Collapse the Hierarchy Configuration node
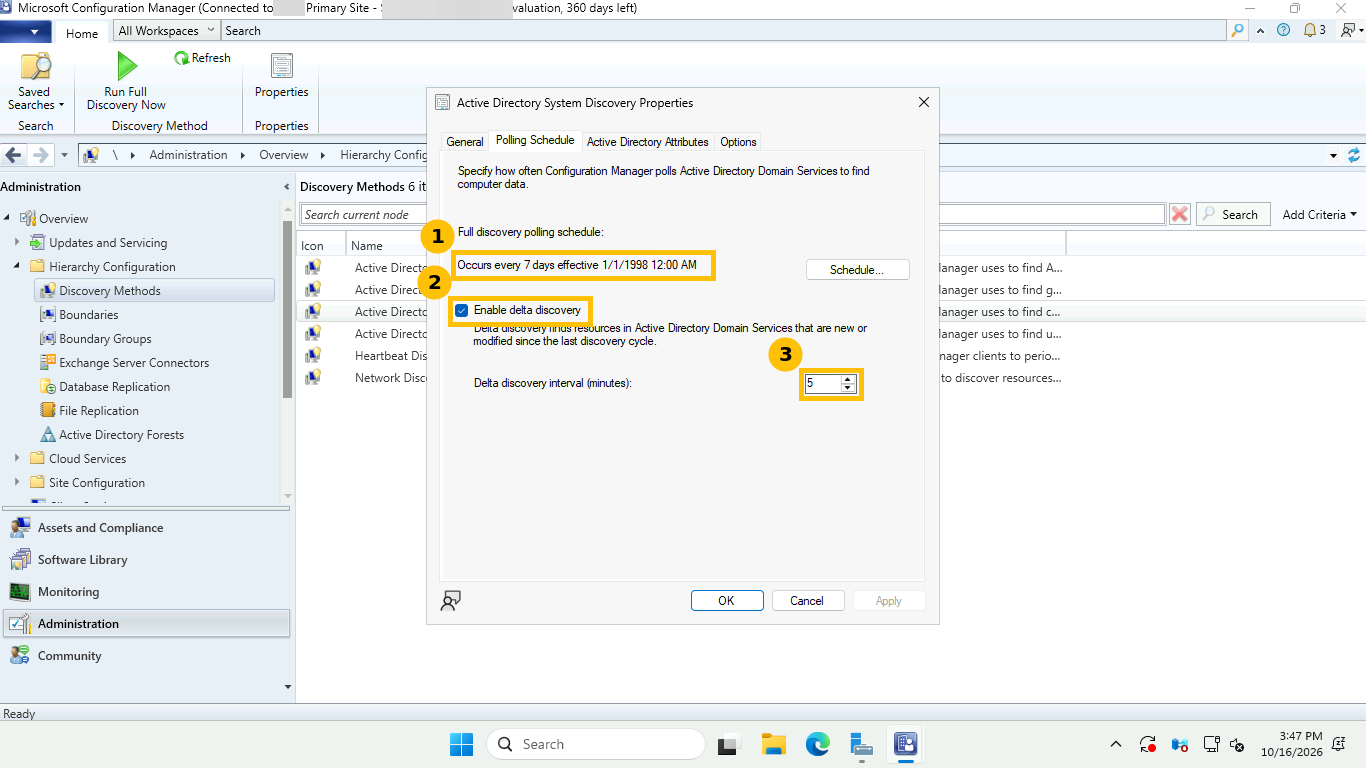This screenshot has width=1366, height=768. tap(17, 266)
